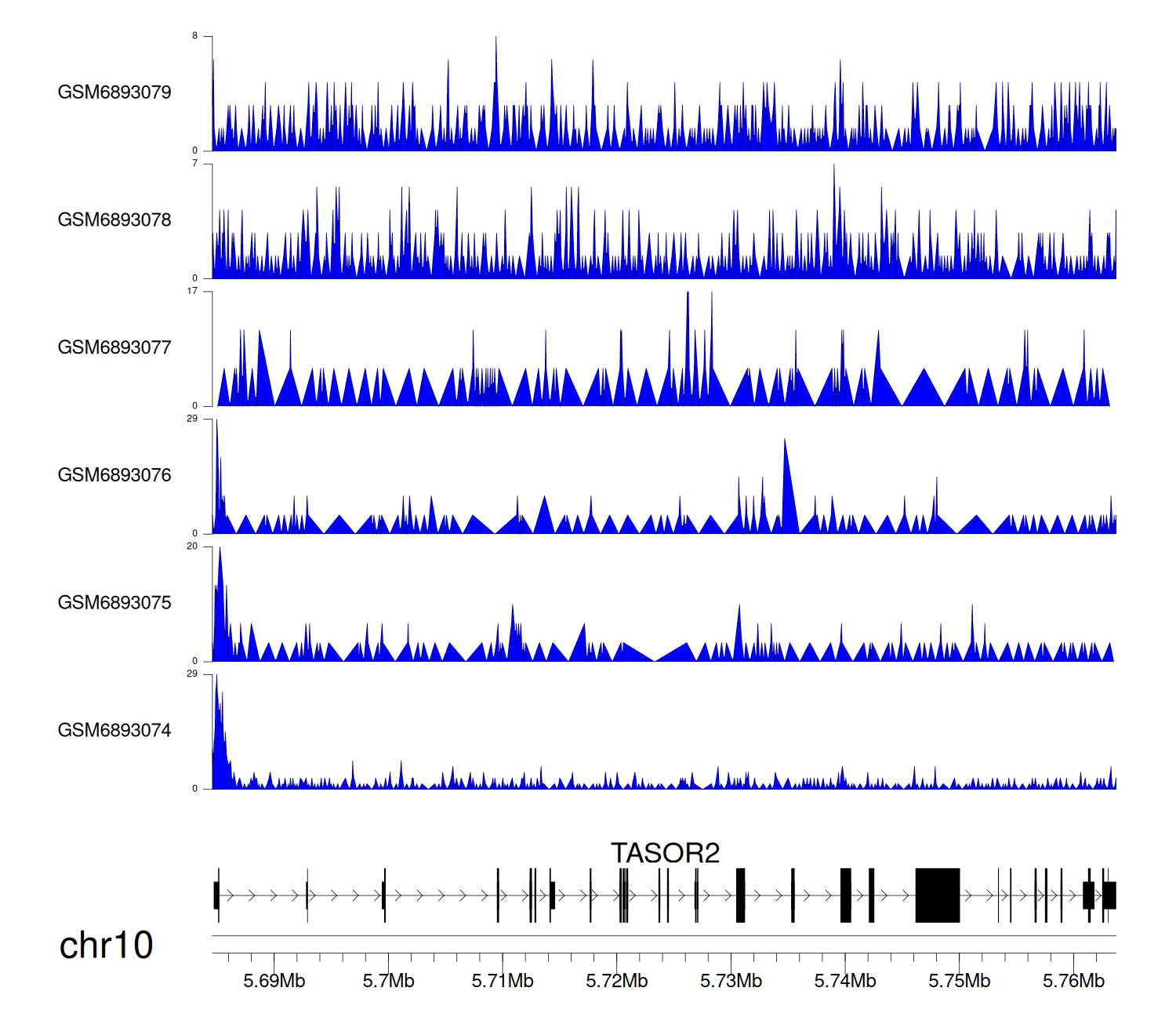Click the GSM6893075 track name

[x=114, y=603]
